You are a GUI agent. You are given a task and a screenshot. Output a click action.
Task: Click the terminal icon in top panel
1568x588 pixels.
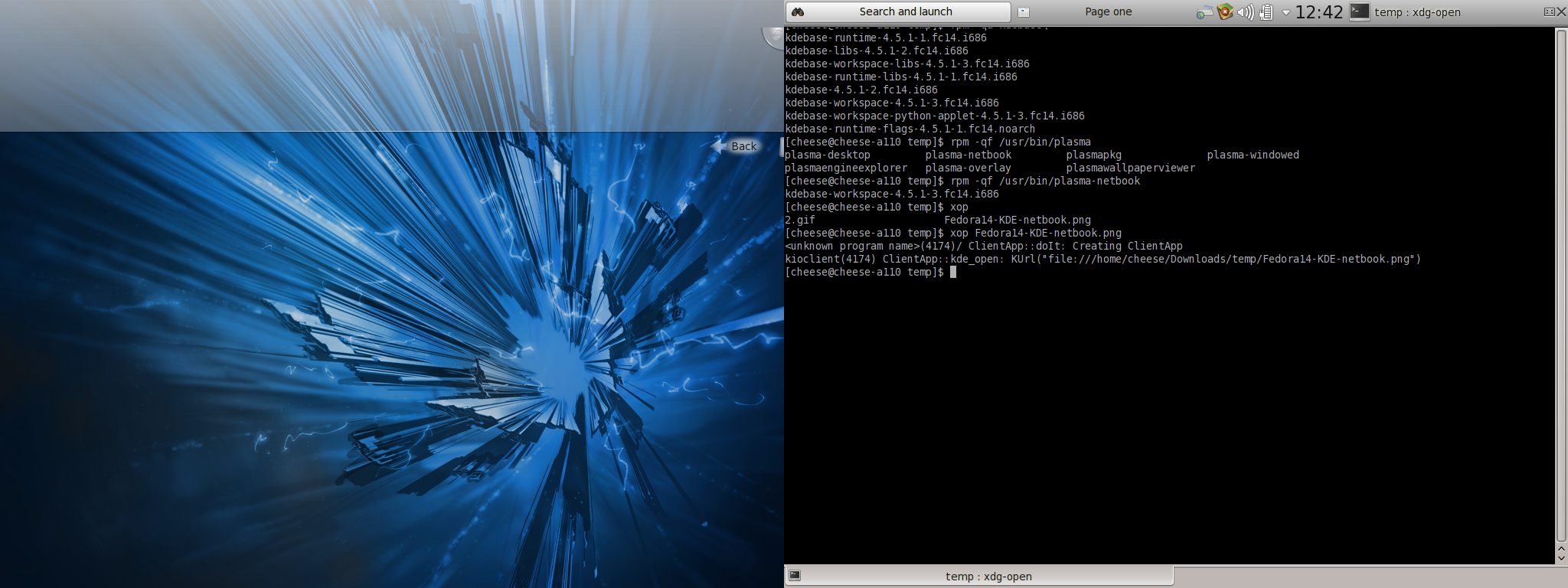(1360, 11)
